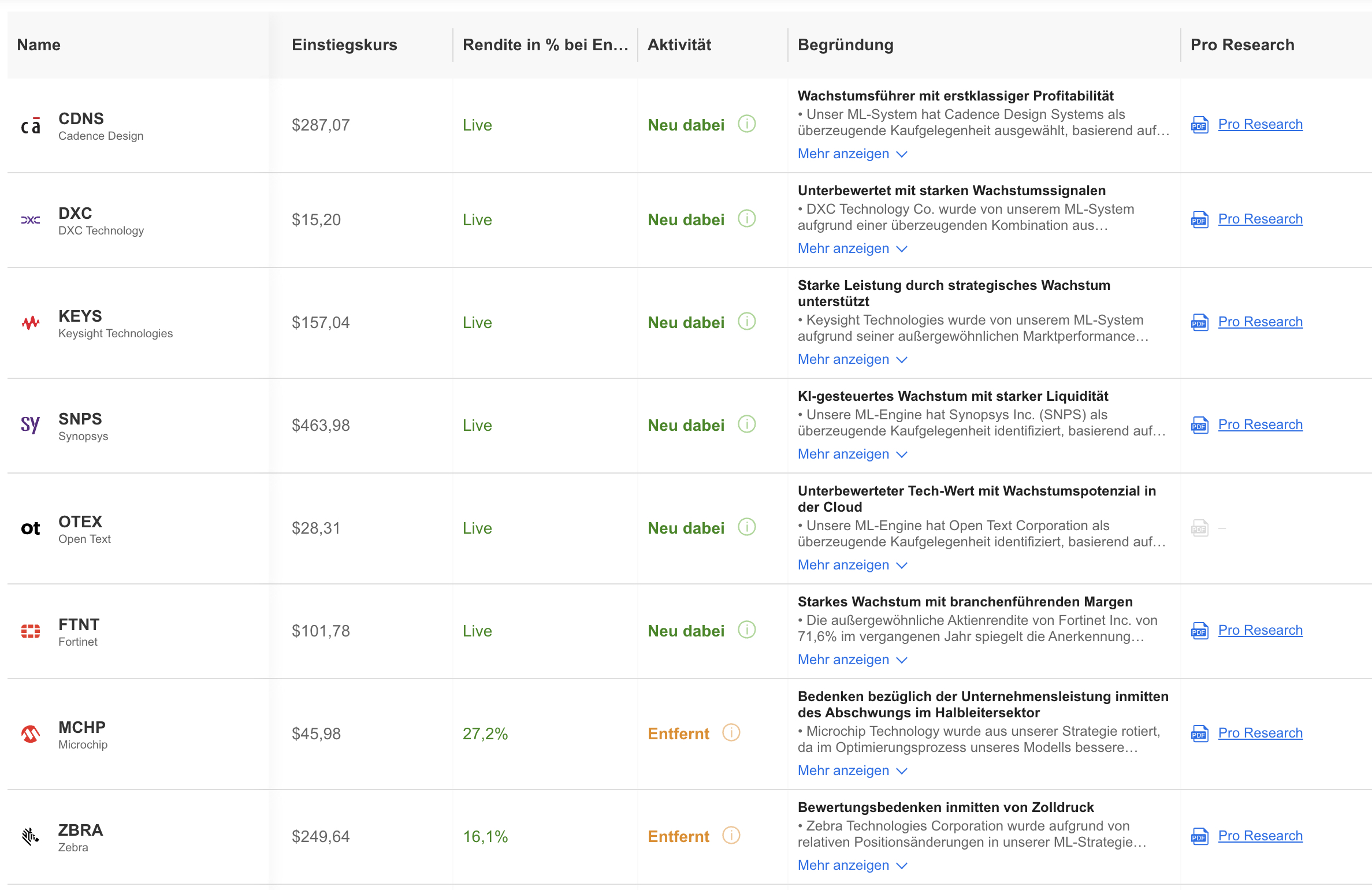The height and width of the screenshot is (890, 1372).
Task: Select the KEYS ticker name
Action: [x=80, y=316]
